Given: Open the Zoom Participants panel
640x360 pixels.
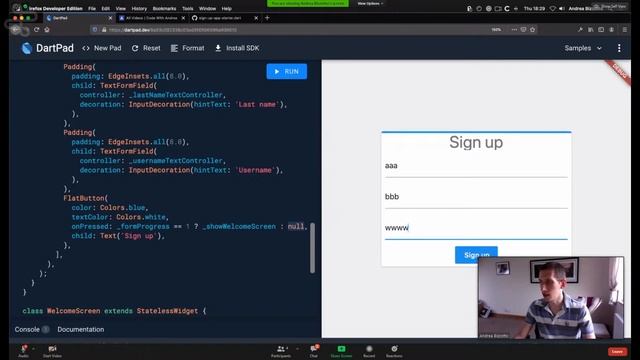Looking at the screenshot, I should (x=281, y=351).
